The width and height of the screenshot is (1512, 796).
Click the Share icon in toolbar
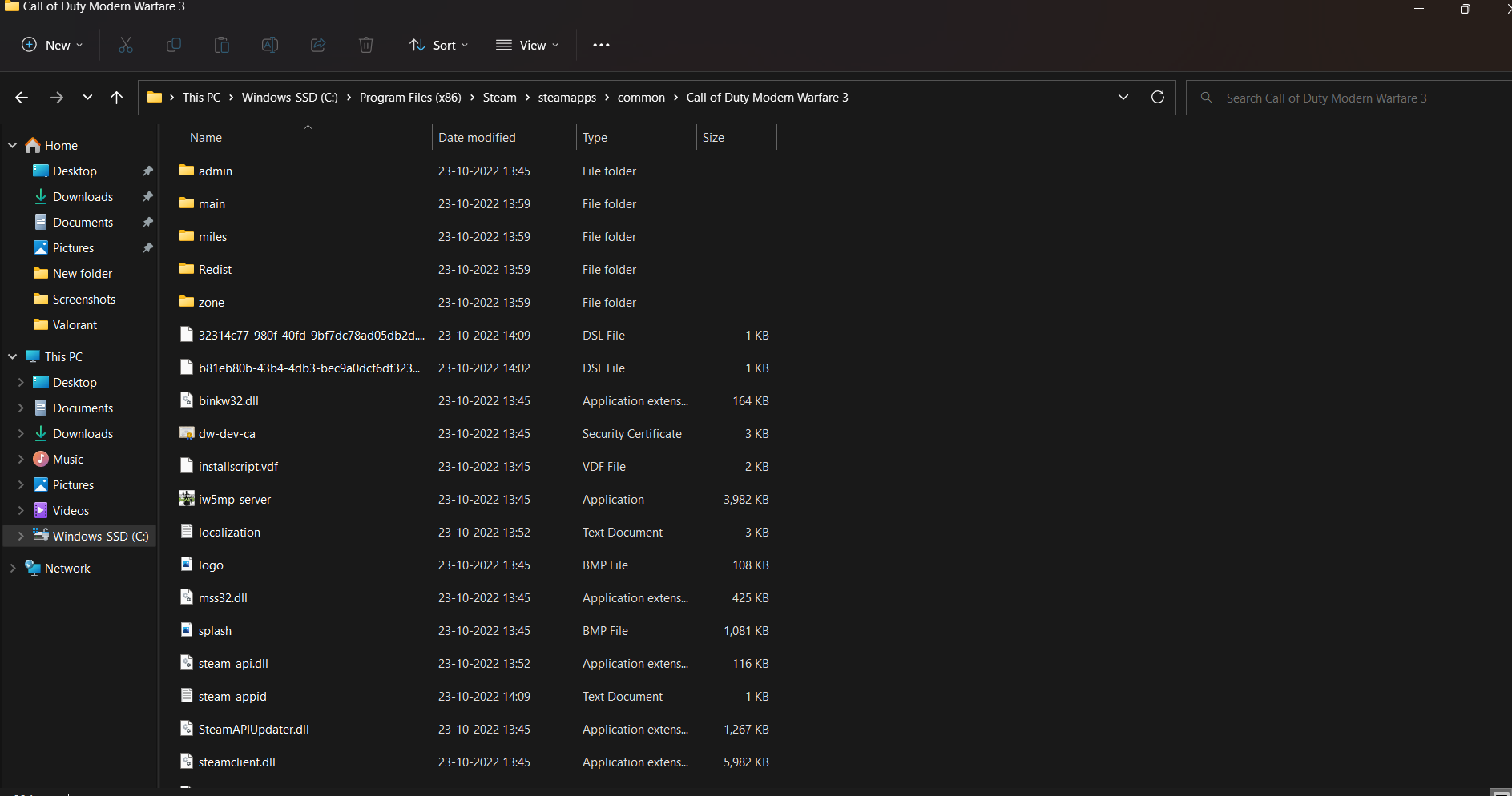point(318,45)
